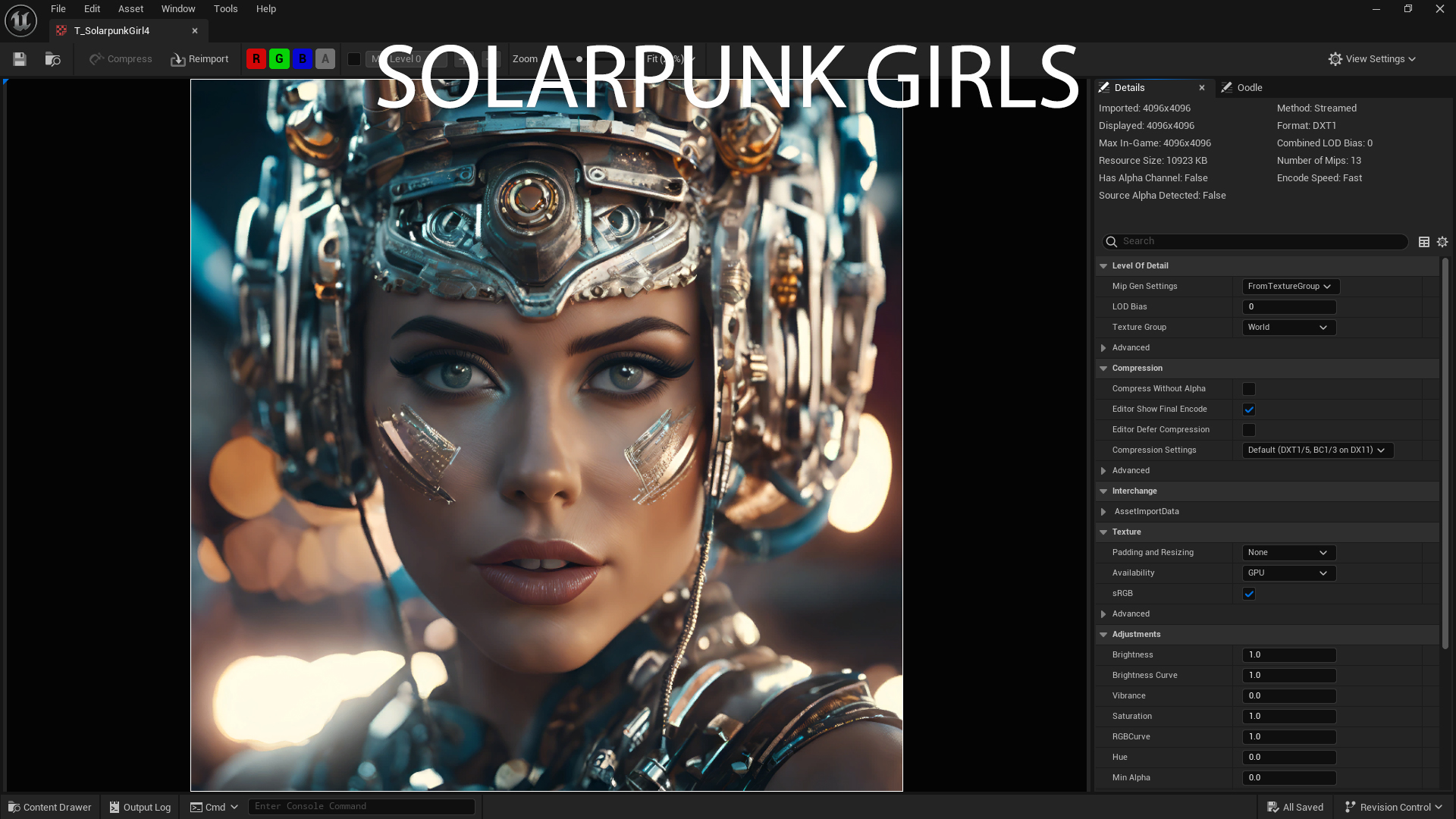Viewport: 1456px width, 819px height.
Task: Close the Details panel tab
Action: click(x=1202, y=88)
